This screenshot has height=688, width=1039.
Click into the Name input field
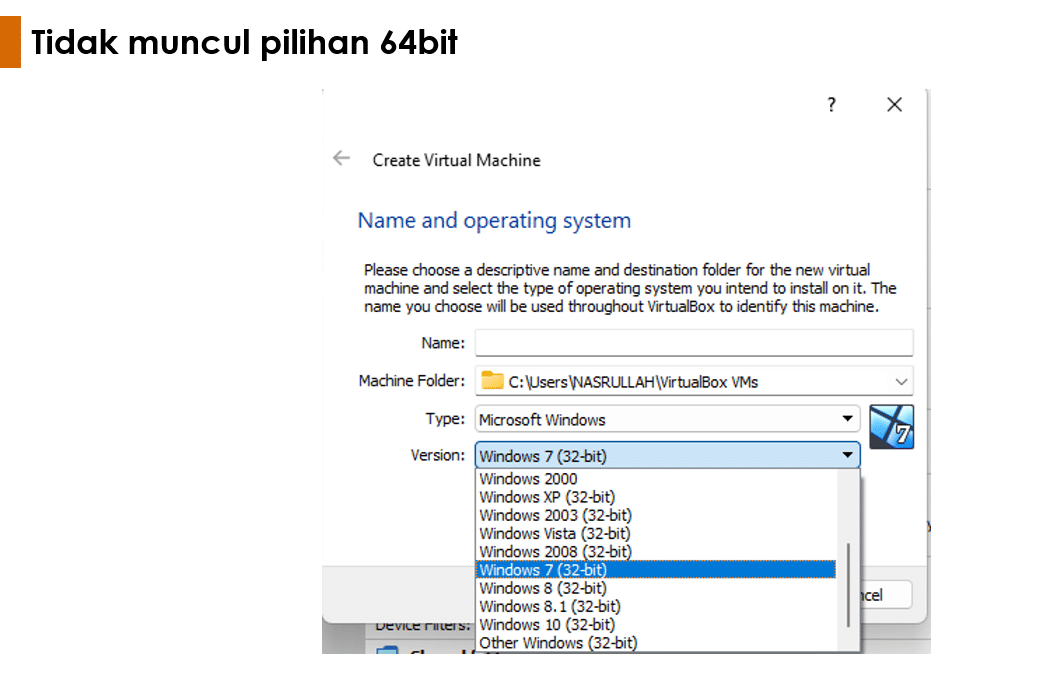tap(694, 343)
